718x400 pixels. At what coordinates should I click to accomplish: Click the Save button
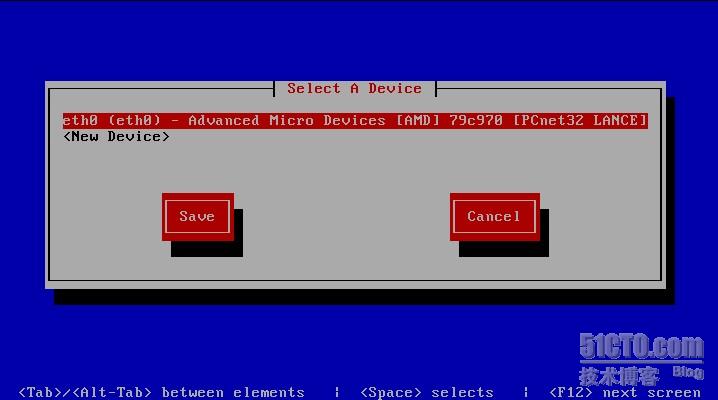[198, 216]
